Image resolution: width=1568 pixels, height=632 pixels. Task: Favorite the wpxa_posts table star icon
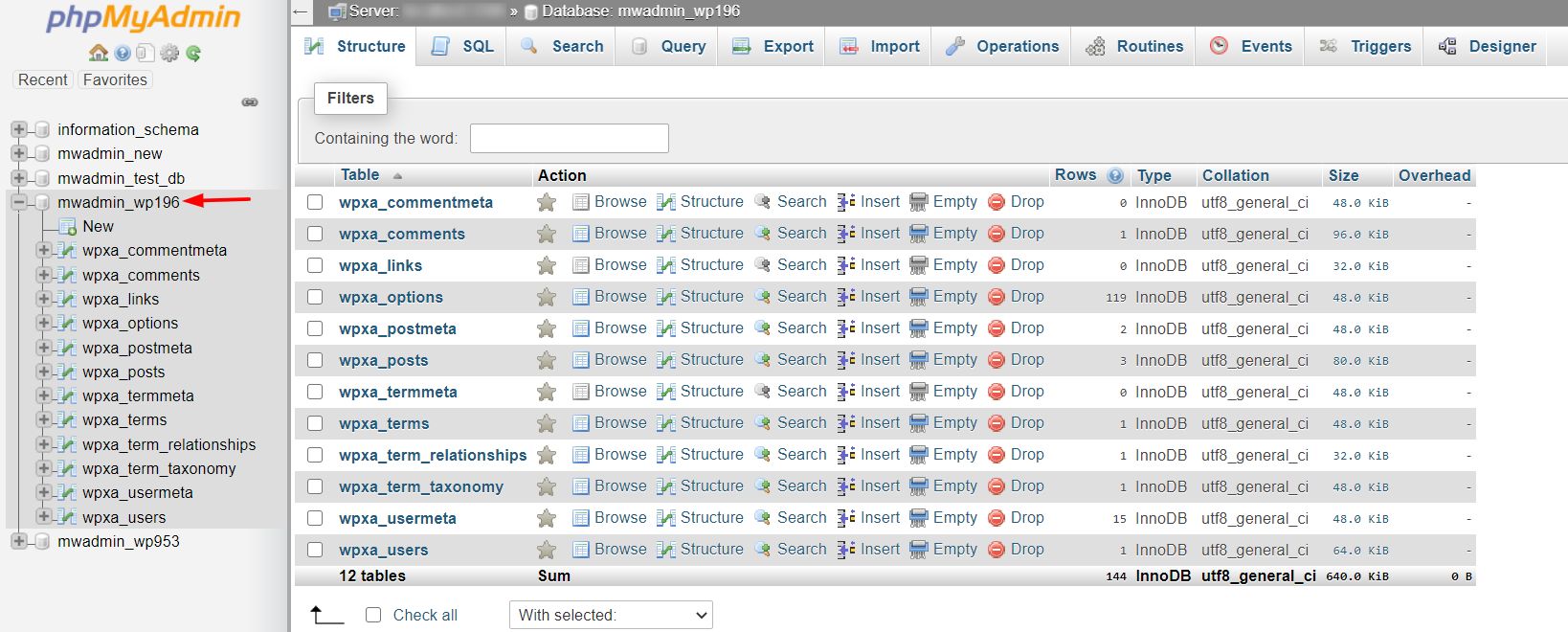[x=547, y=360]
